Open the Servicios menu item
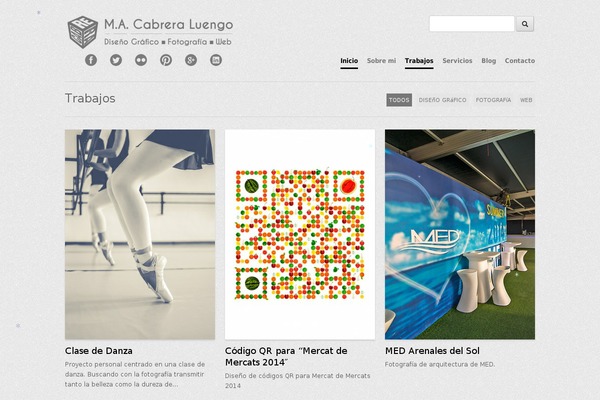The width and height of the screenshot is (600, 400). (457, 61)
